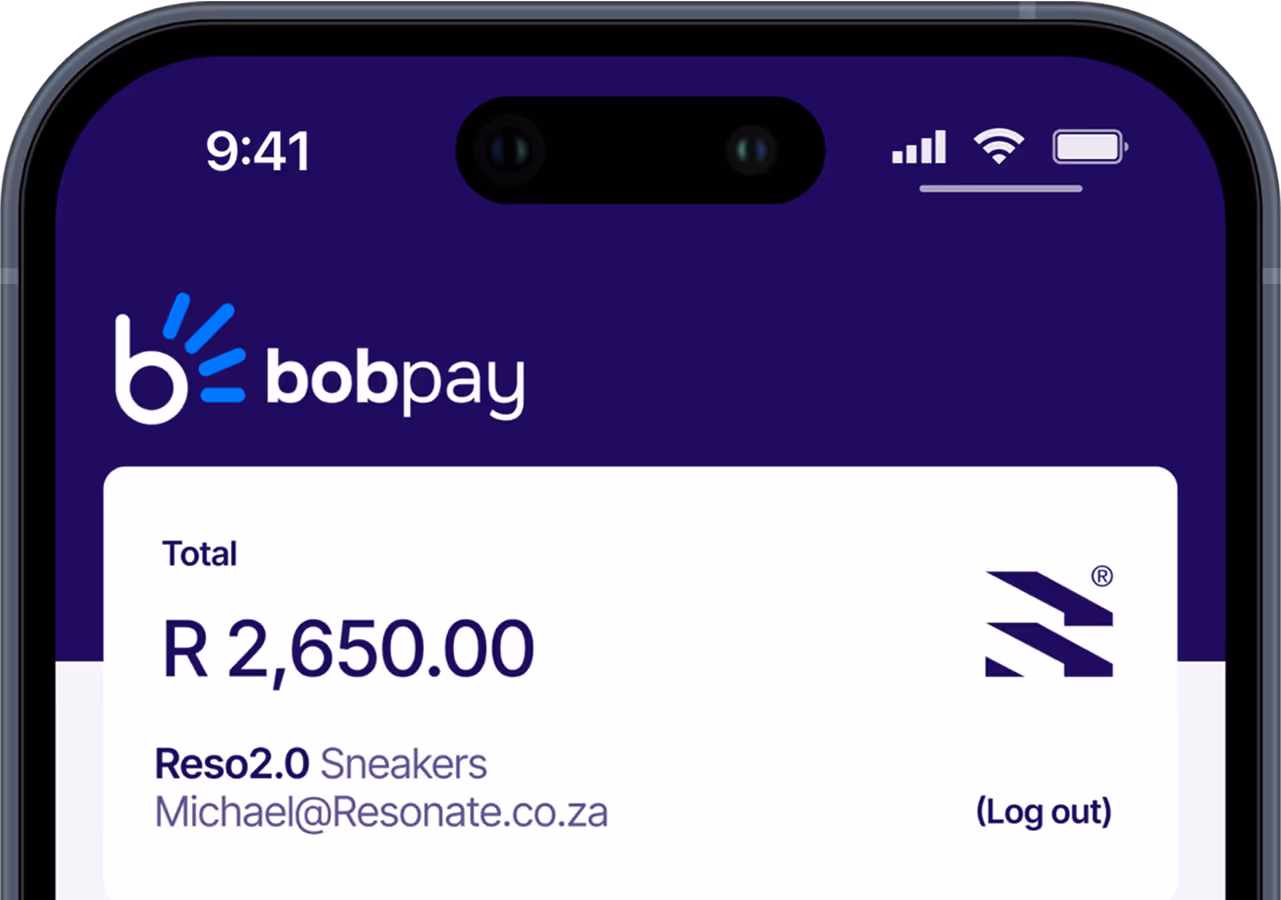The width and height of the screenshot is (1281, 900).
Task: Click the battery indicator icon
Action: click(1090, 148)
